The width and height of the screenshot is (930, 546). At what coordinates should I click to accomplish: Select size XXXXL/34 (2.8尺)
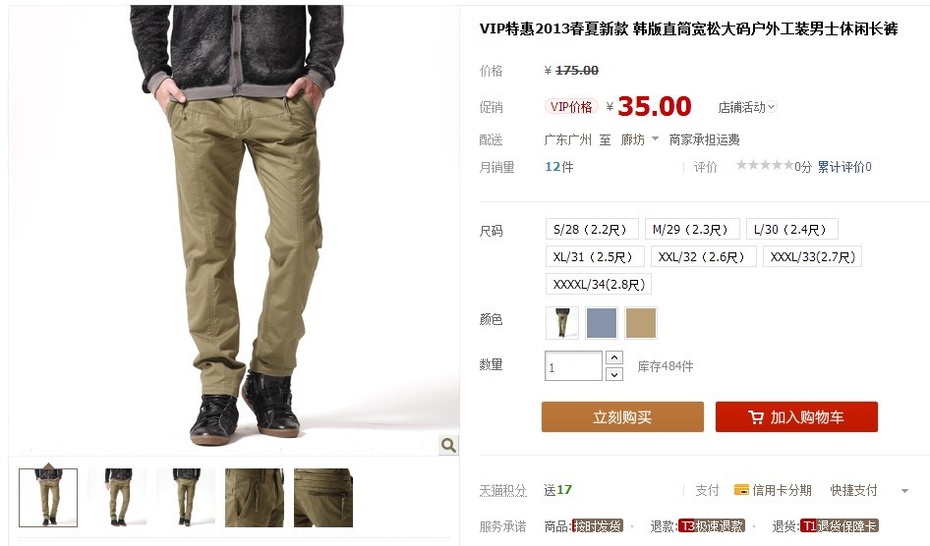coord(598,284)
